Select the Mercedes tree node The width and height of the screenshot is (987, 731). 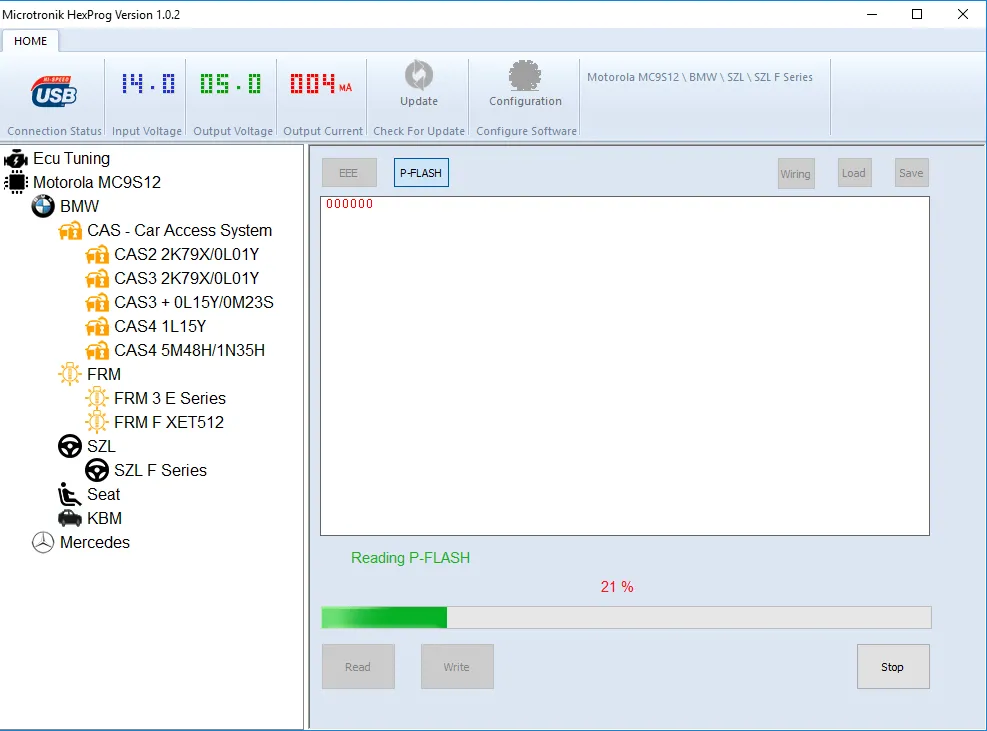(95, 542)
